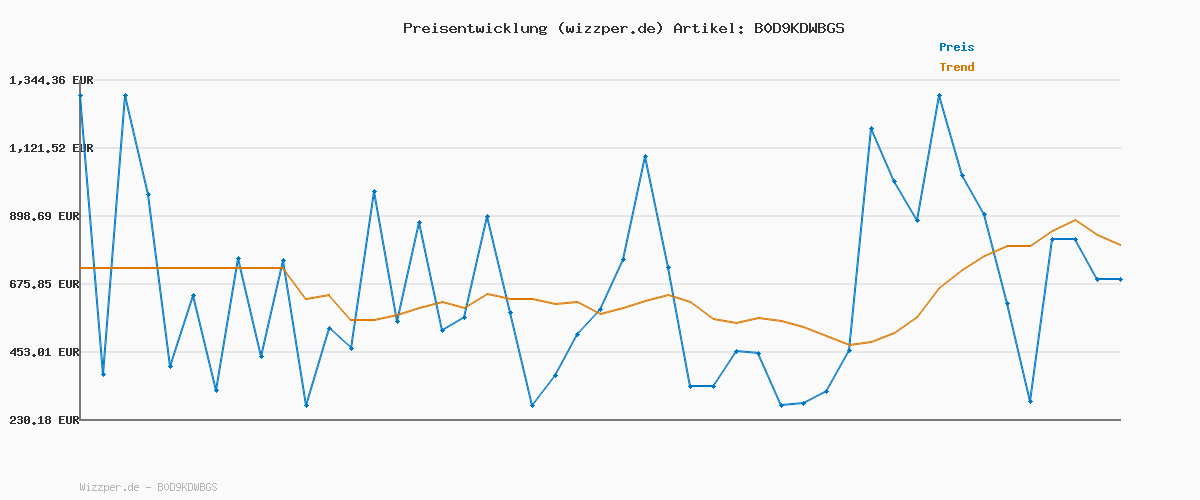Screen dimensions: 1200x500
Task: Select the blue Preis legend label
Action: 956,47
